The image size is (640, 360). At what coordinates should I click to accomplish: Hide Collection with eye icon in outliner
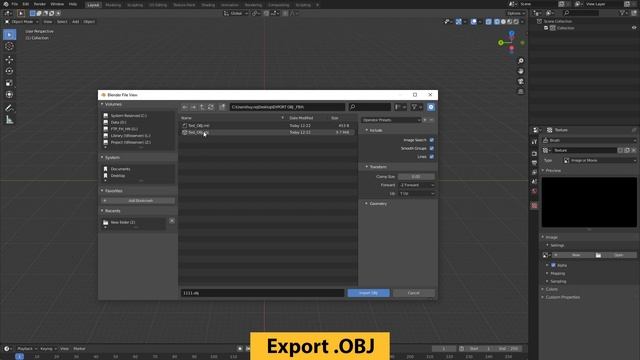coord(634,28)
